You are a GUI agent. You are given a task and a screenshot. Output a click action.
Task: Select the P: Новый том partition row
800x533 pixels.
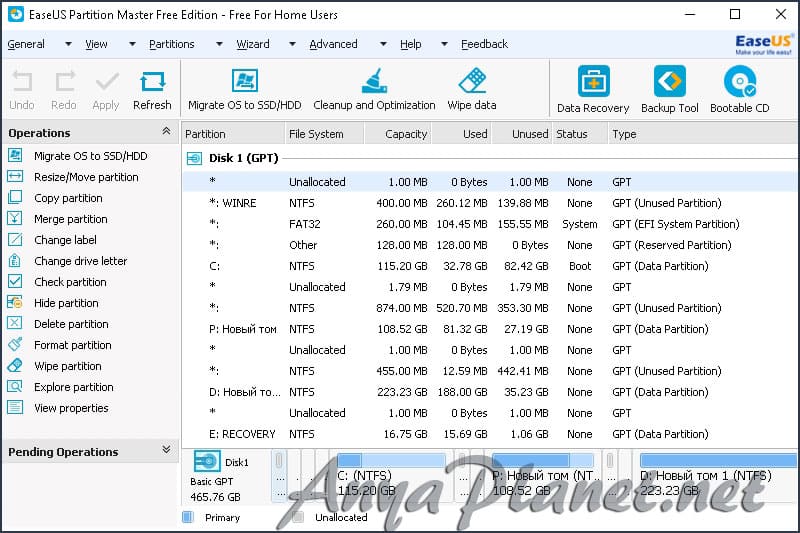pos(491,329)
